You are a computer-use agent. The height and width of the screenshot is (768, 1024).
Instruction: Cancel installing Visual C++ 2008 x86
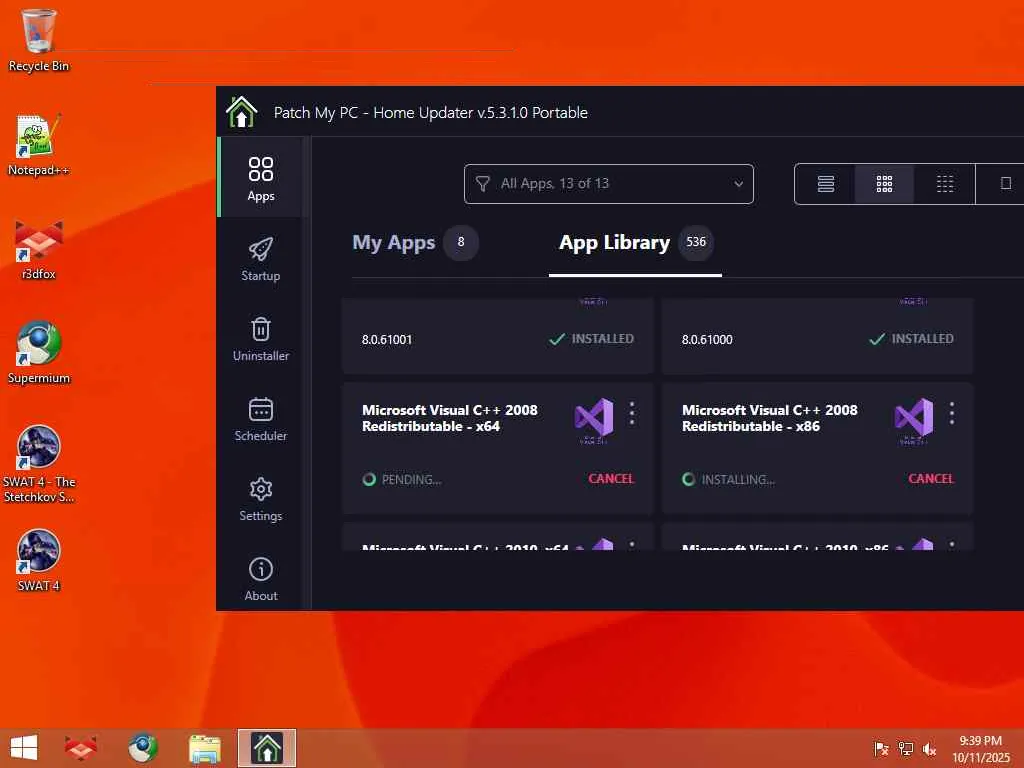click(931, 479)
